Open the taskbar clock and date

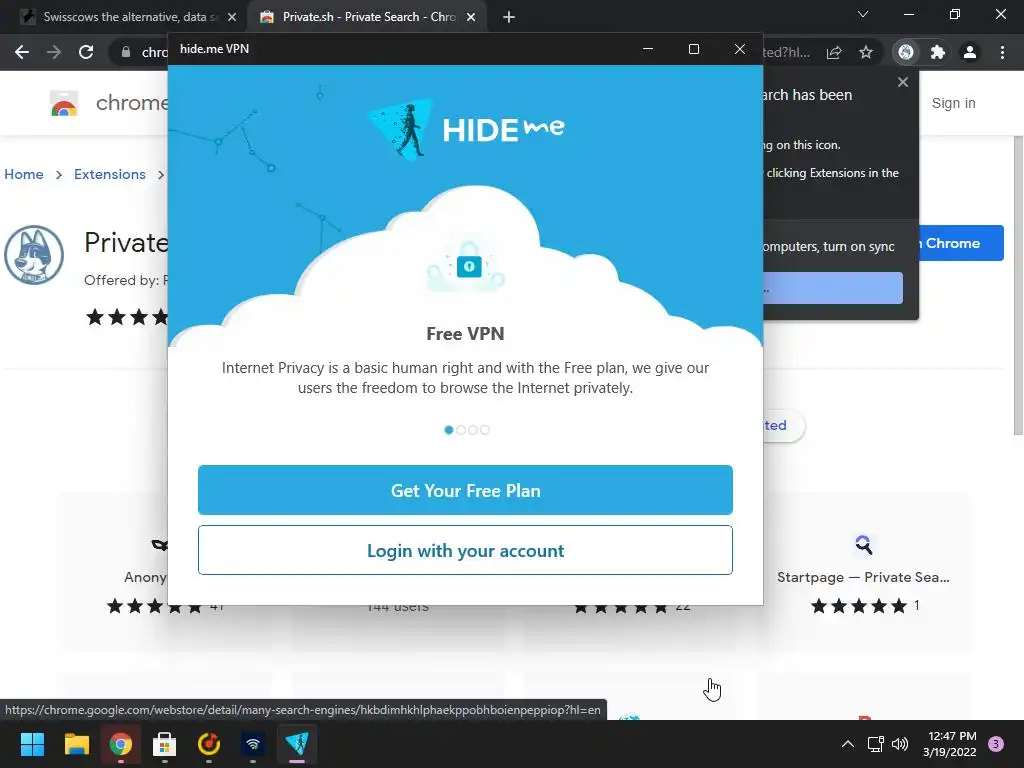[950, 744]
